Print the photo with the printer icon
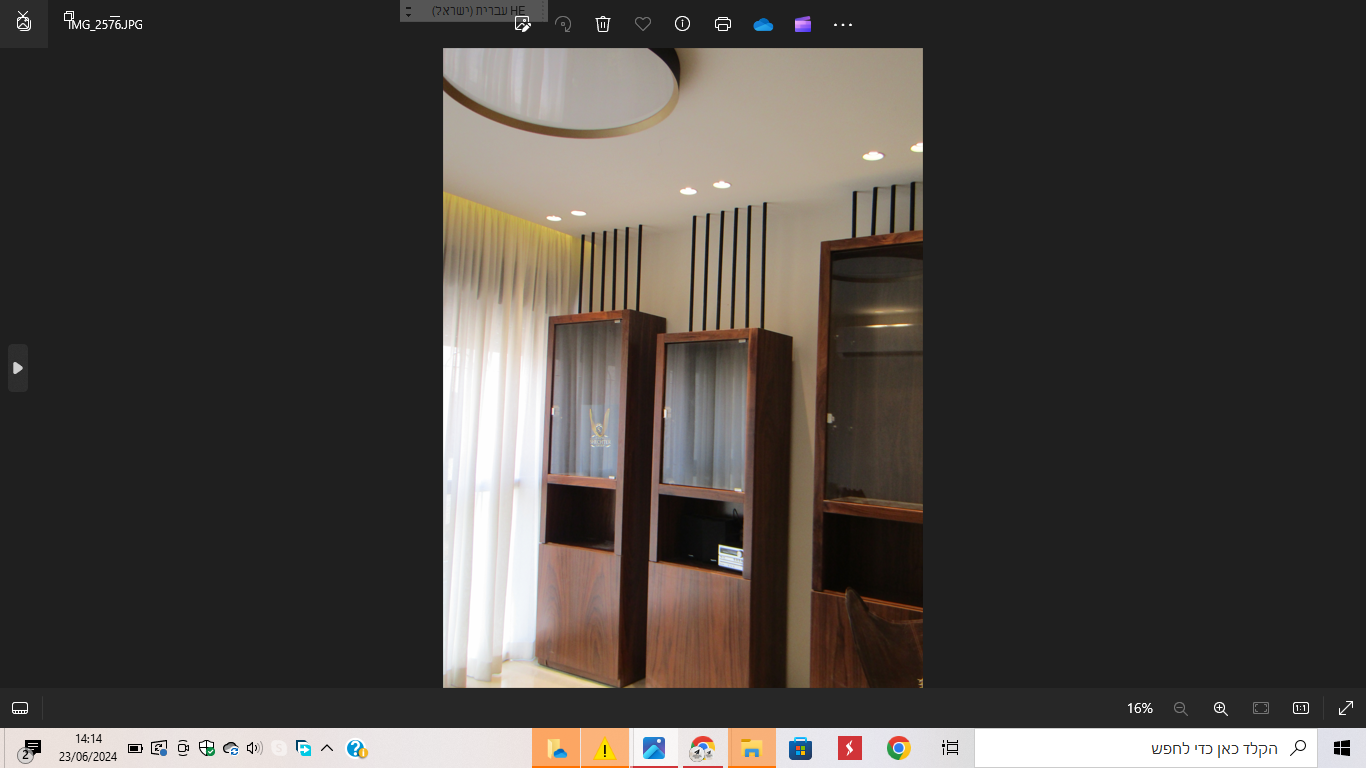 coord(723,24)
